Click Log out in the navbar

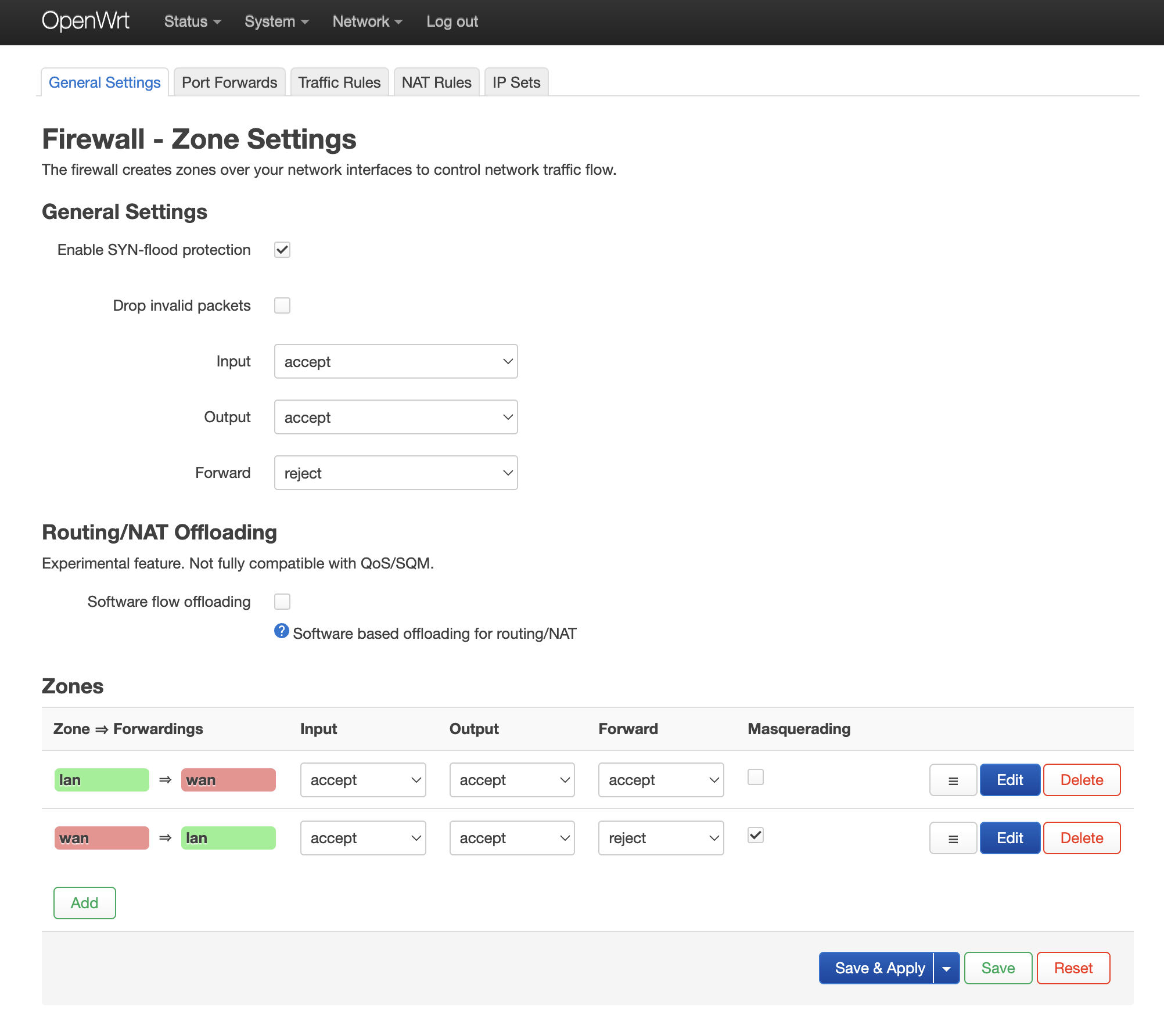tap(452, 21)
